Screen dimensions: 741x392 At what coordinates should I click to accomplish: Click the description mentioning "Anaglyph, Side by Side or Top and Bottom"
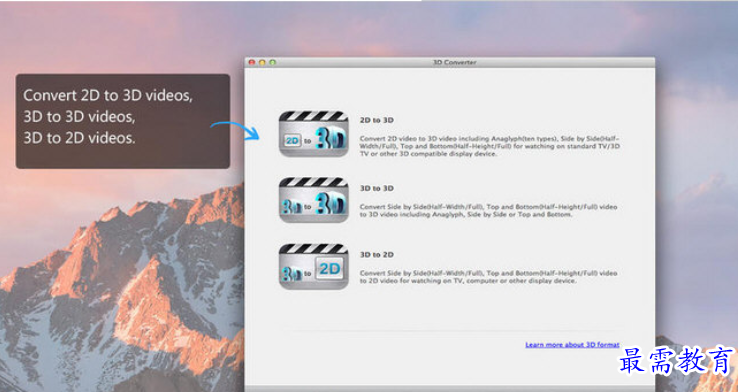488,210
